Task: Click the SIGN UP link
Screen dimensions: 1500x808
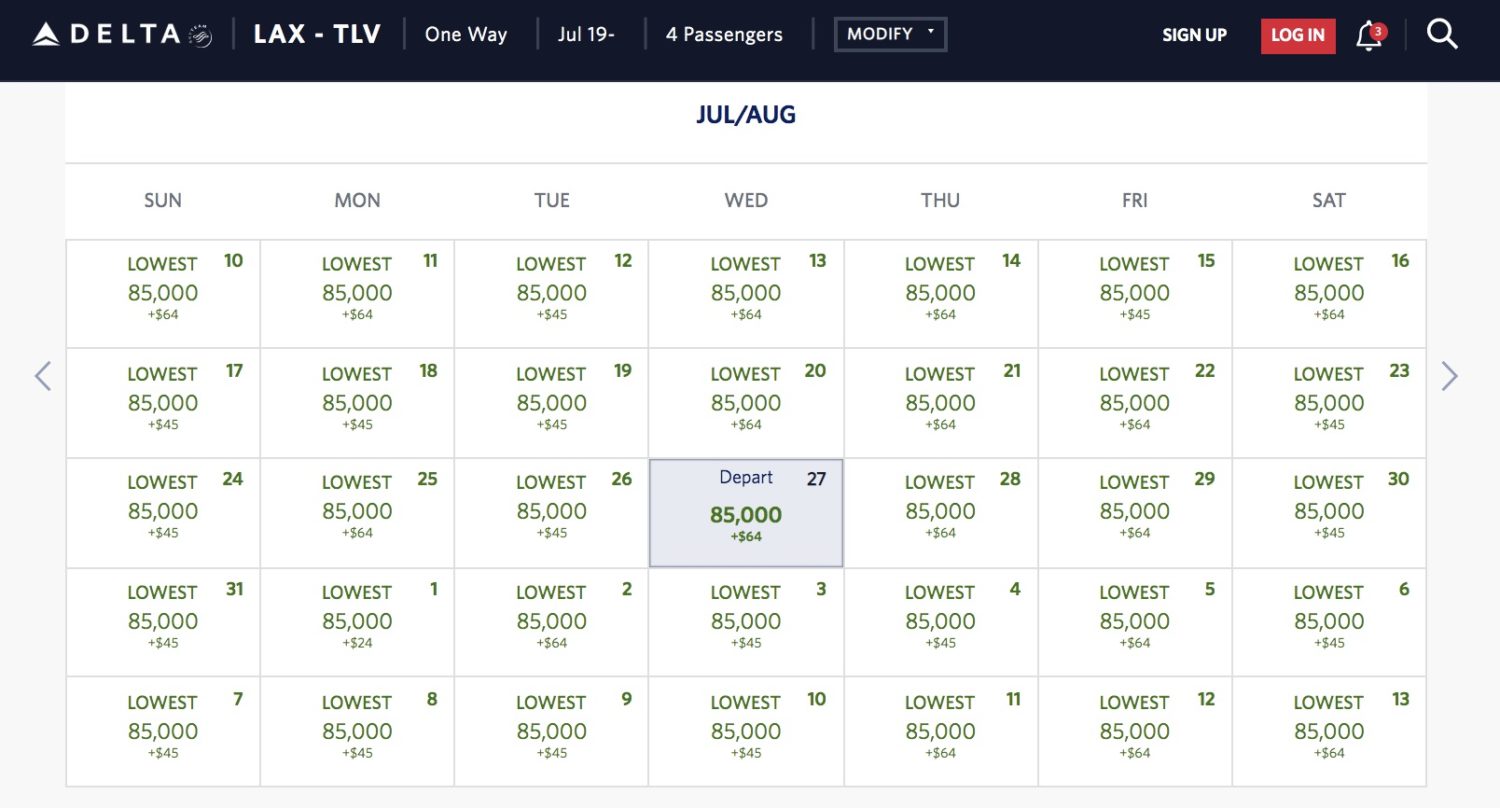Action: click(x=1194, y=35)
